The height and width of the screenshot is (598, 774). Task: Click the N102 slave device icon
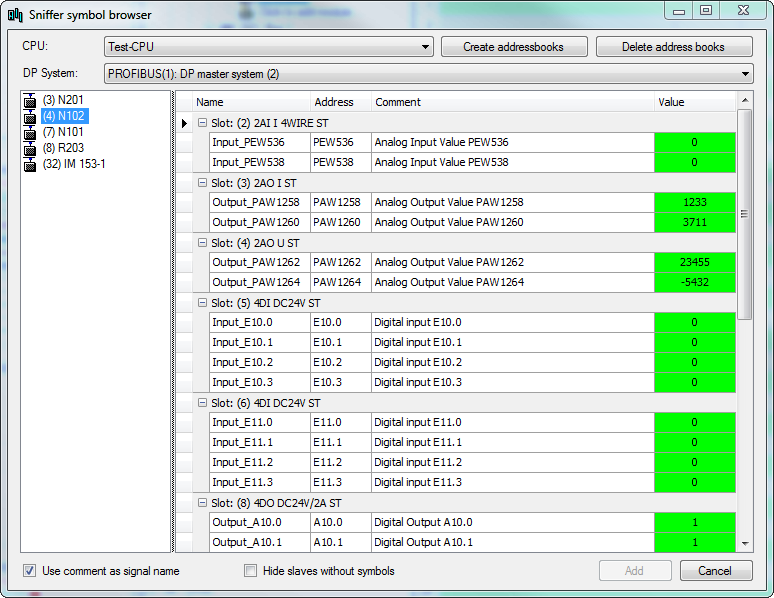[30, 116]
